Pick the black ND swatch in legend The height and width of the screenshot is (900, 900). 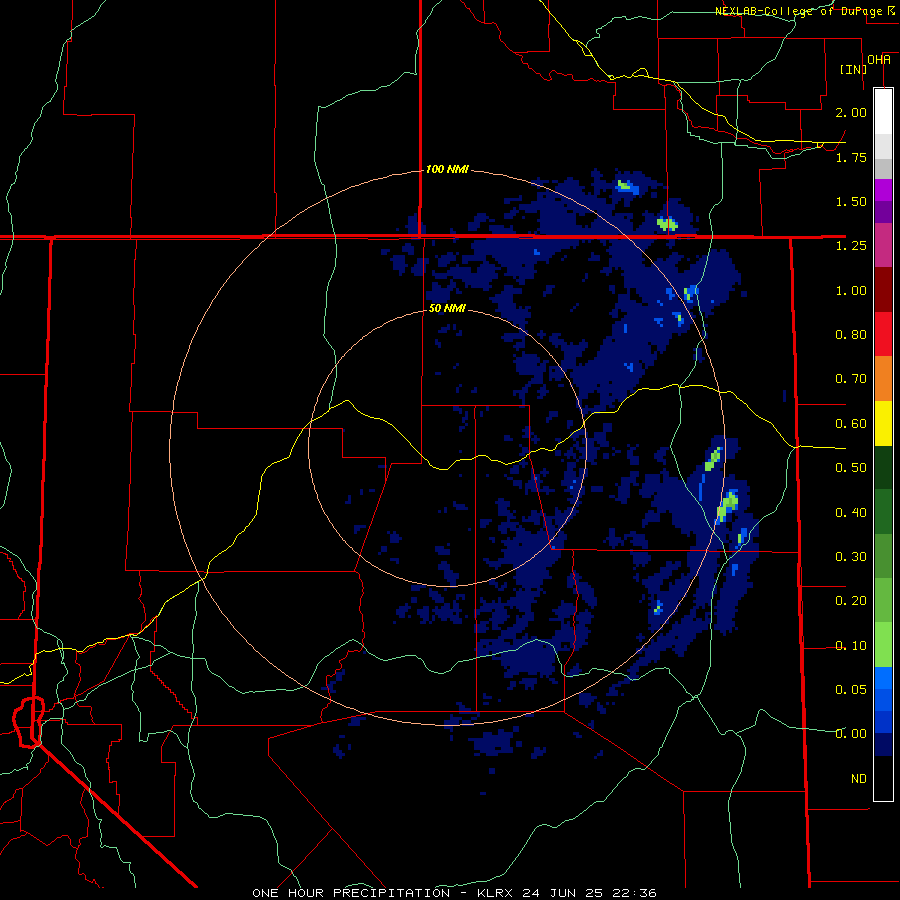pos(883,778)
